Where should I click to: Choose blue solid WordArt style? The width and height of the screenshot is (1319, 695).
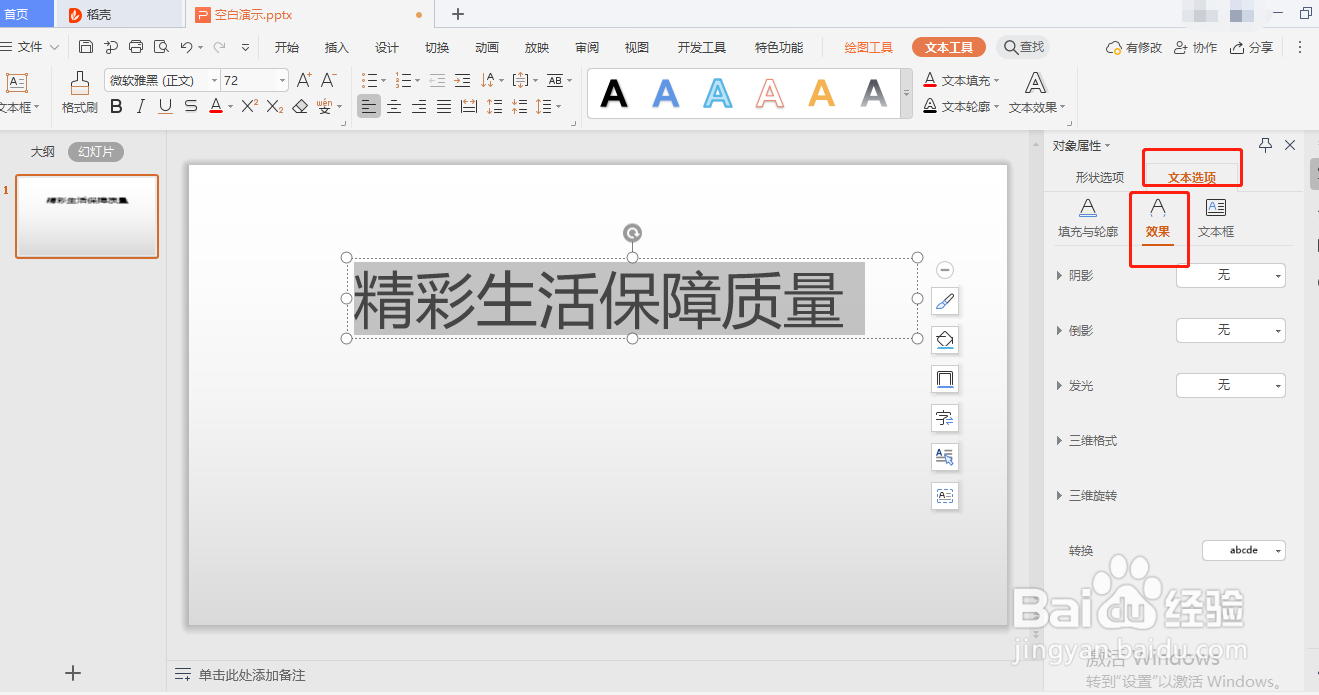click(666, 94)
